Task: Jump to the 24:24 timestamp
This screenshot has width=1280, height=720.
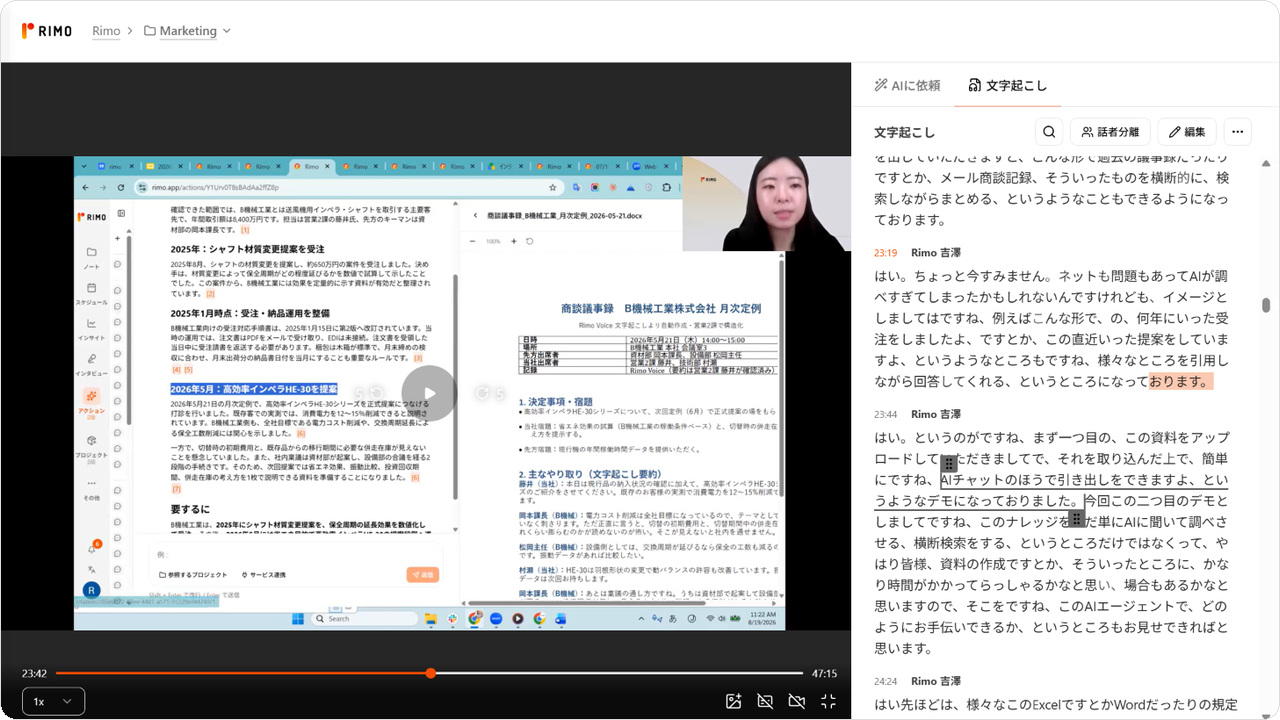Action: point(885,681)
